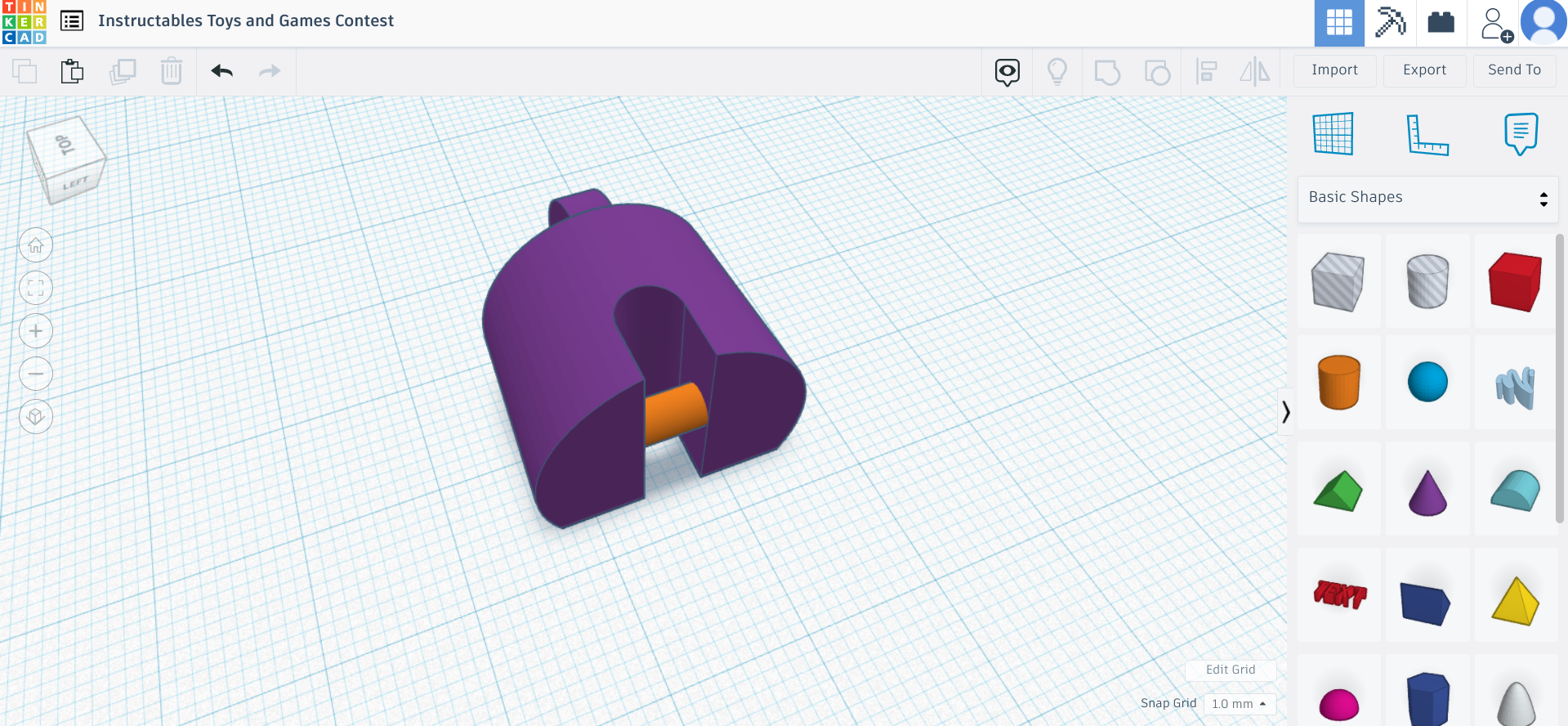Select the Workplane tool
1568x726 pixels.
pyautogui.click(x=1333, y=134)
